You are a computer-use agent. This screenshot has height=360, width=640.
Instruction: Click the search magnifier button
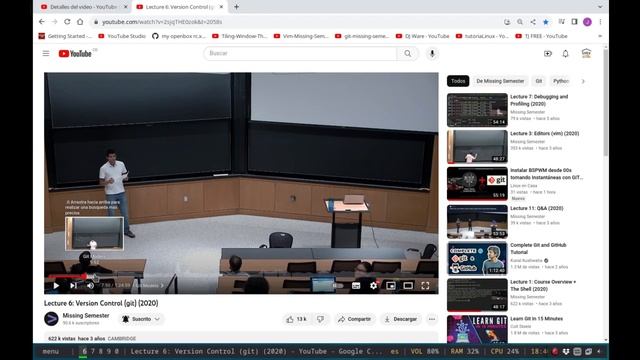point(407,53)
